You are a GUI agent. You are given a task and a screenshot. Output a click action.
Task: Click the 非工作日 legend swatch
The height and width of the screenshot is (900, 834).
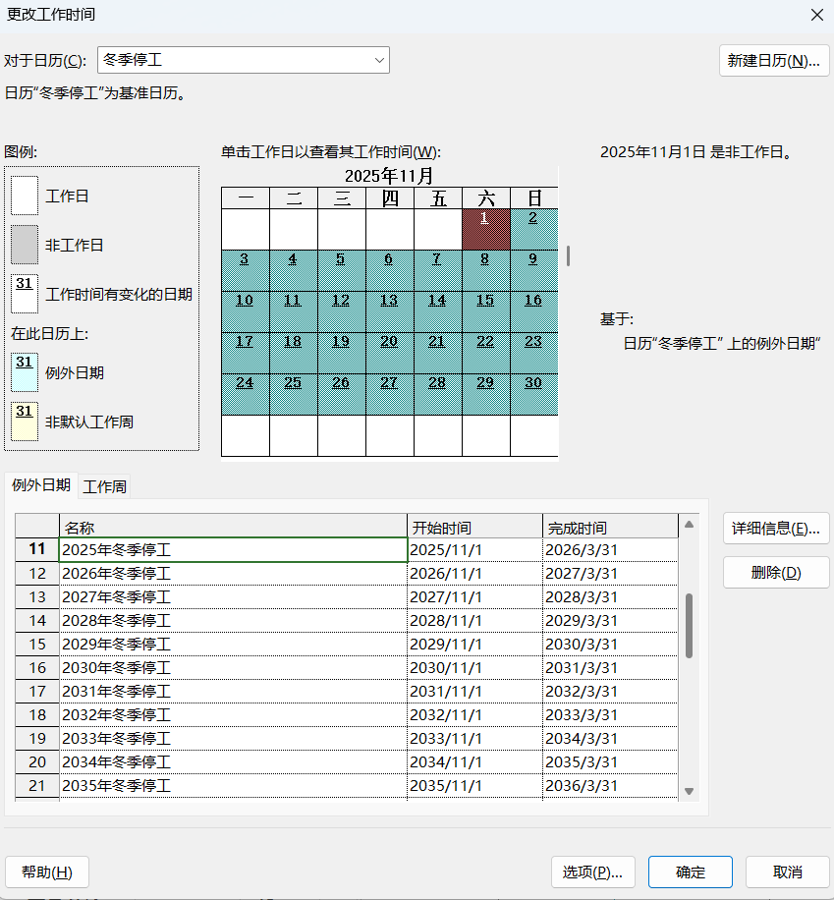(25, 245)
